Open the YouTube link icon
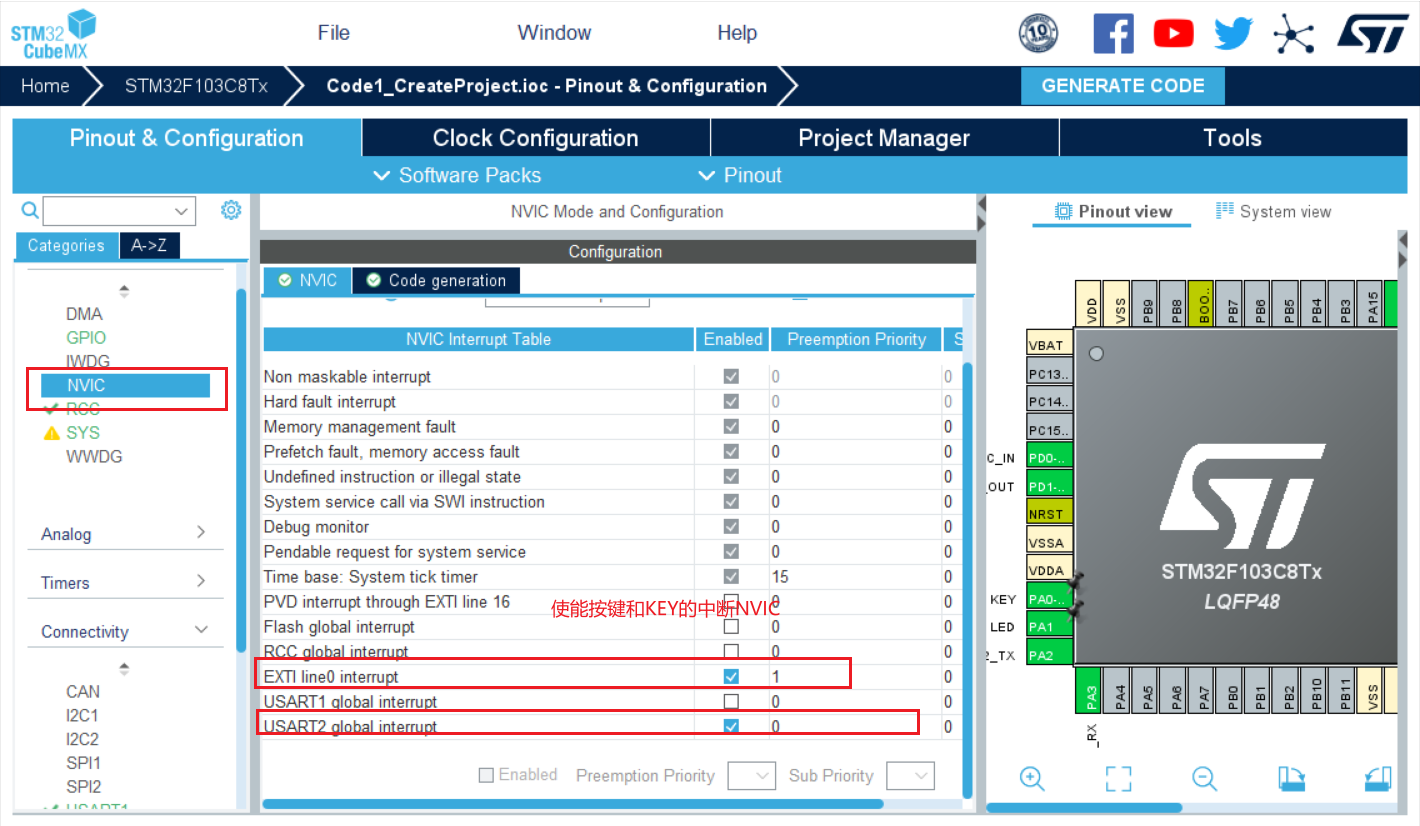 point(1173,33)
